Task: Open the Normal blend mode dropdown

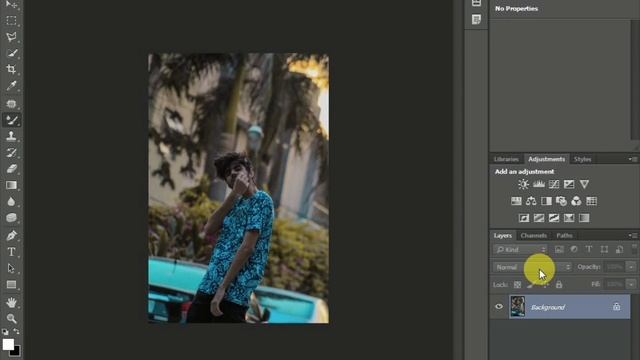Action: coord(532,267)
